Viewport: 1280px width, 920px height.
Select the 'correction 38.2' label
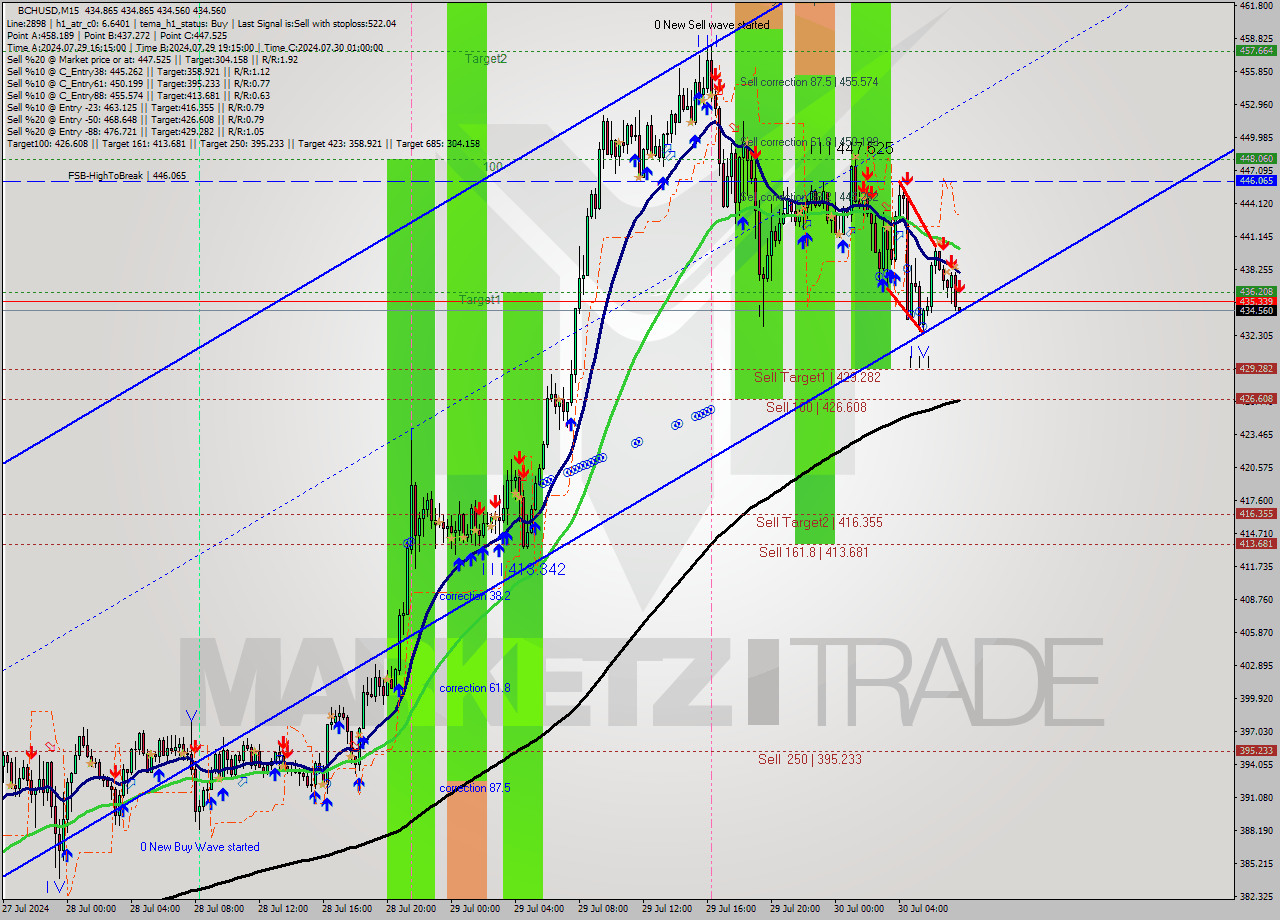point(475,595)
